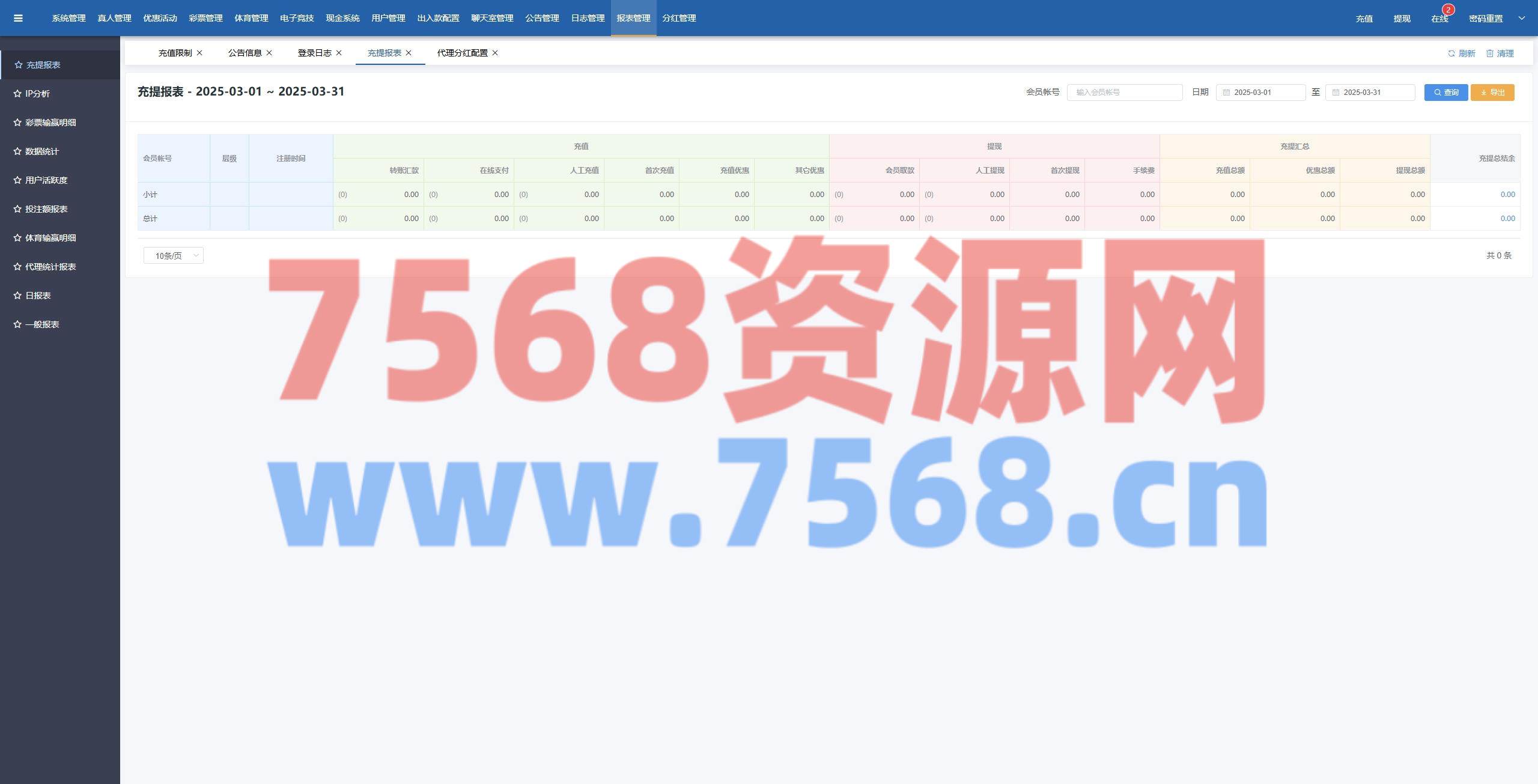Click the 清理 trash icon

coord(1490,53)
